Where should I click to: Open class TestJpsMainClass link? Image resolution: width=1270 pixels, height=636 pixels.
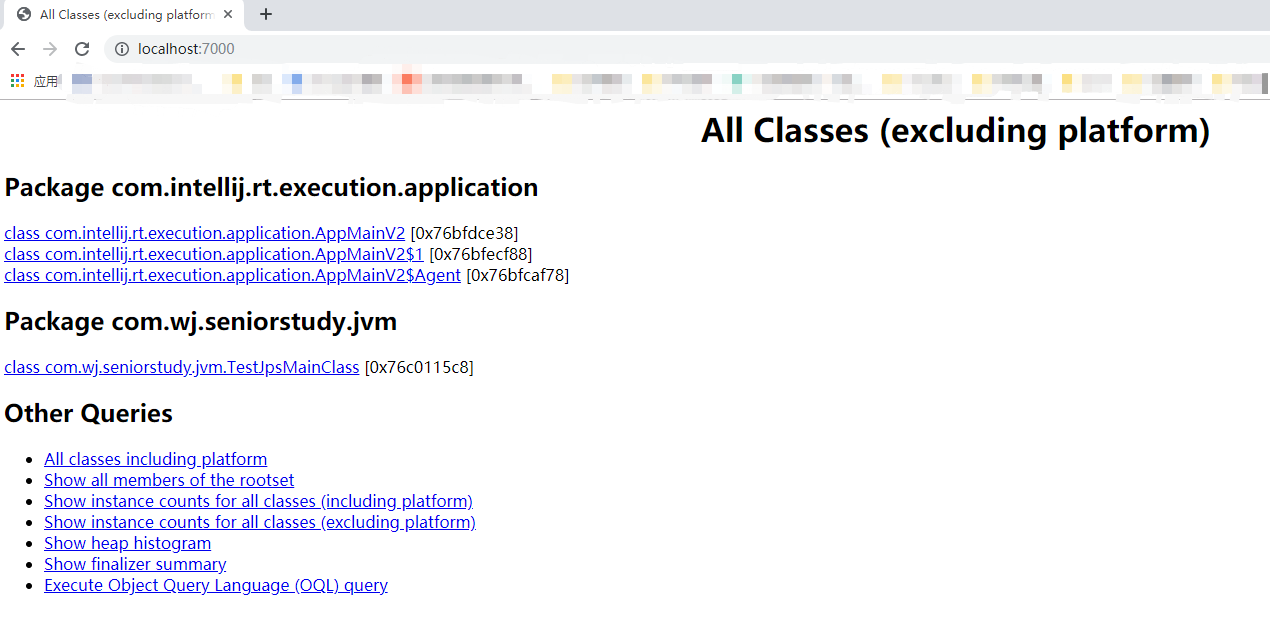click(x=182, y=367)
